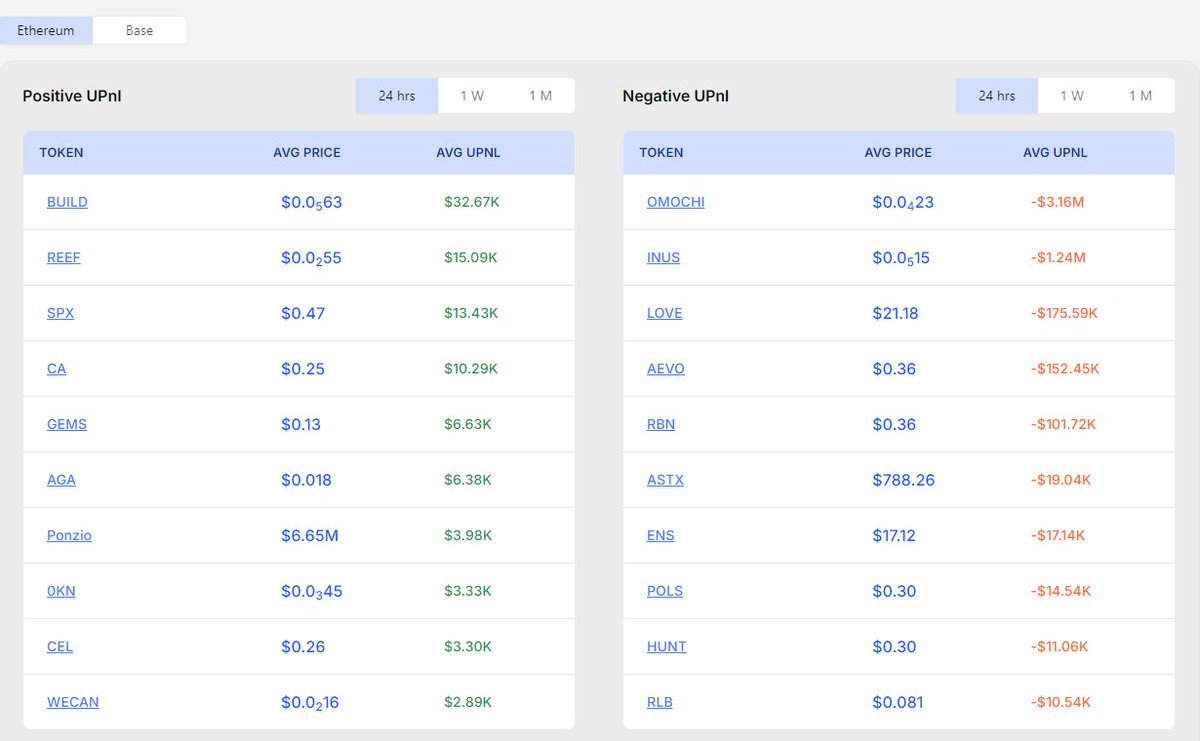Select 1 W in Negative UPnl panel

point(1072,96)
